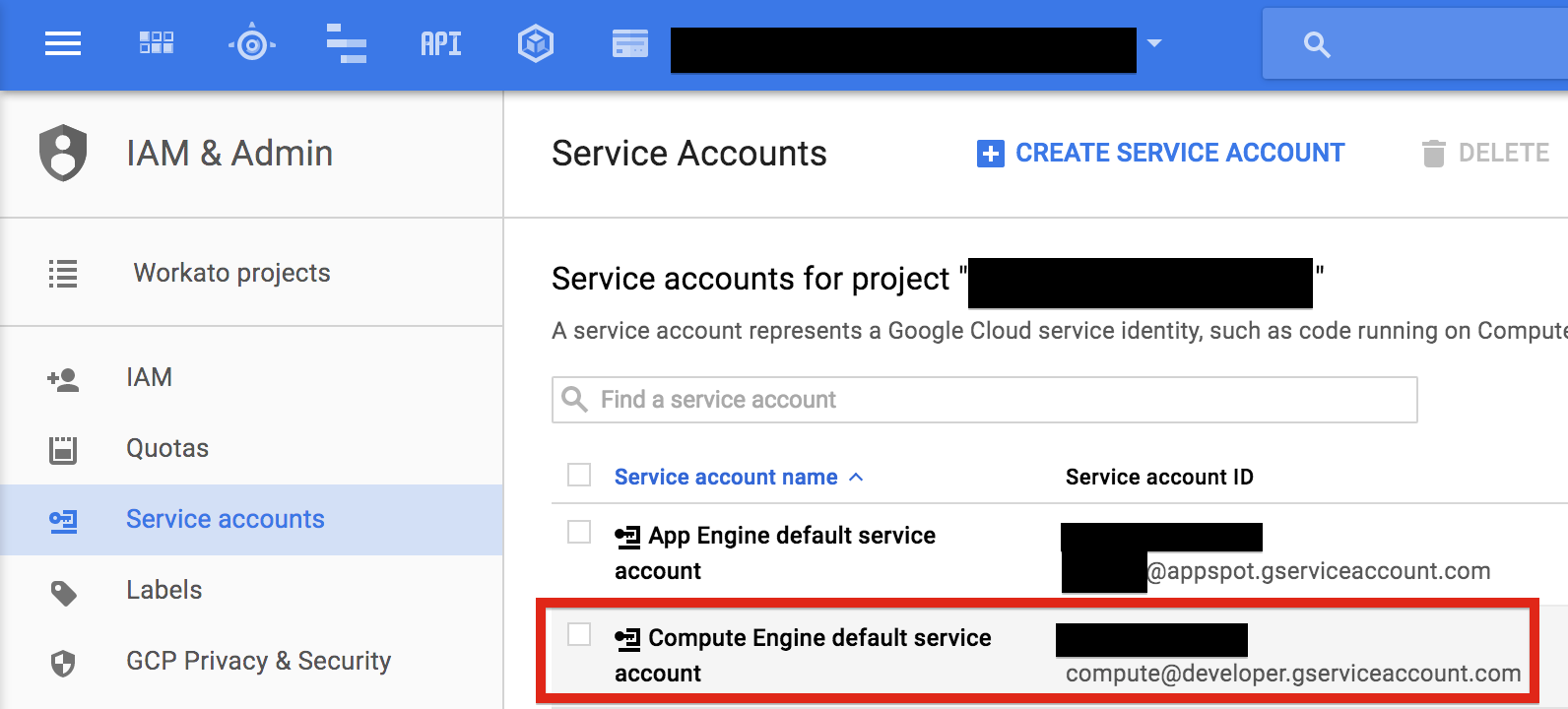The image size is (1568, 709).
Task: Open the Quotas page in sidebar
Action: pyautogui.click(x=167, y=449)
